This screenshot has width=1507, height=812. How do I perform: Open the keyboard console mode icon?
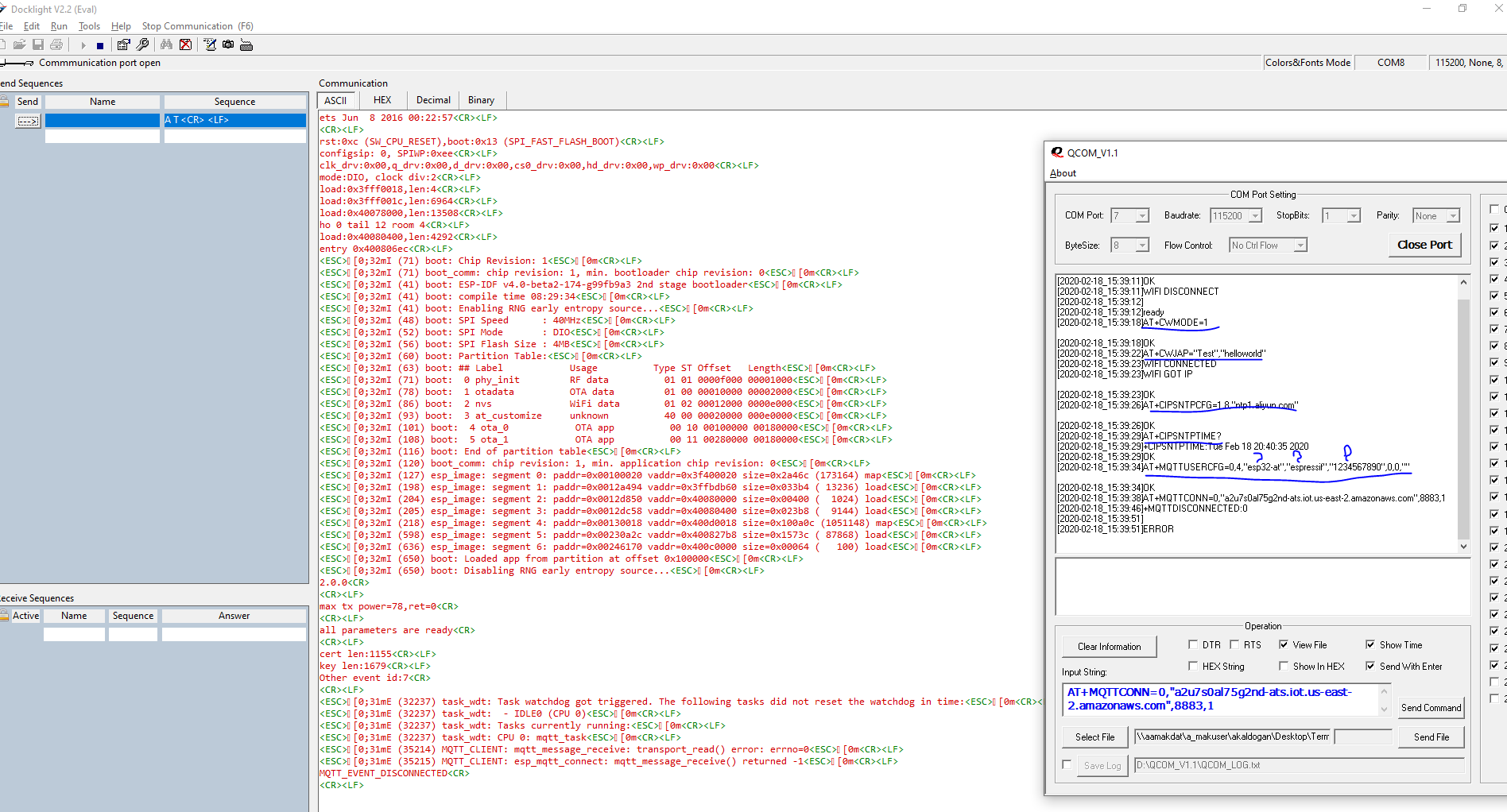[x=246, y=44]
